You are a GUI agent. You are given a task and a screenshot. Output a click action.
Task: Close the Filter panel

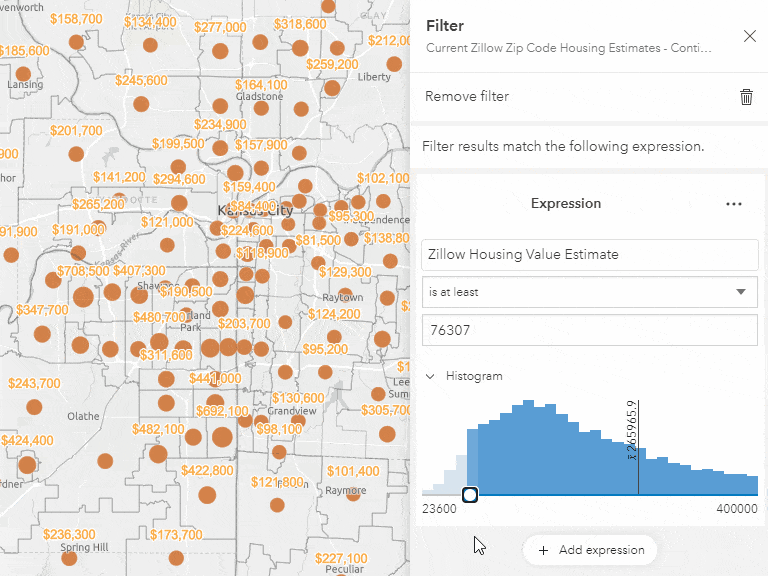750,37
